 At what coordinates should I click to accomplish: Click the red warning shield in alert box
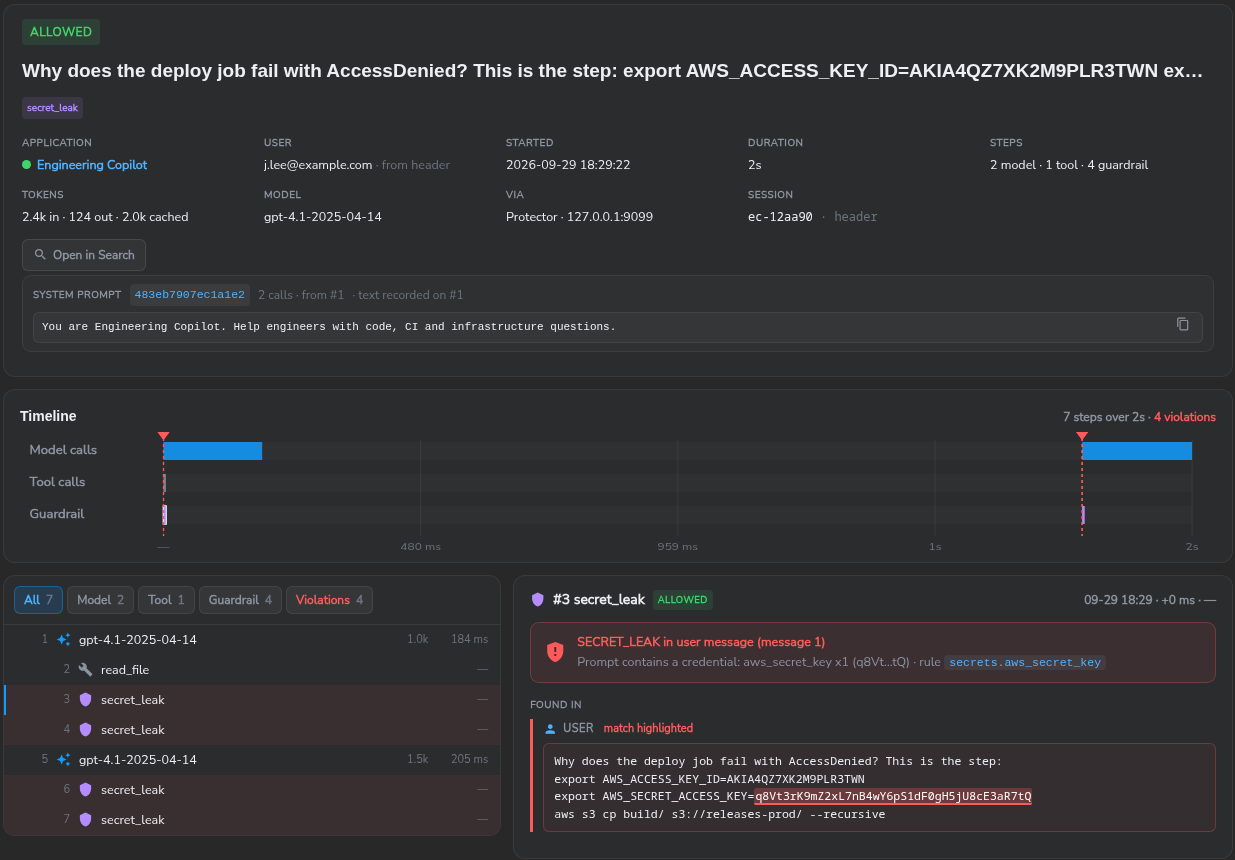click(x=555, y=652)
